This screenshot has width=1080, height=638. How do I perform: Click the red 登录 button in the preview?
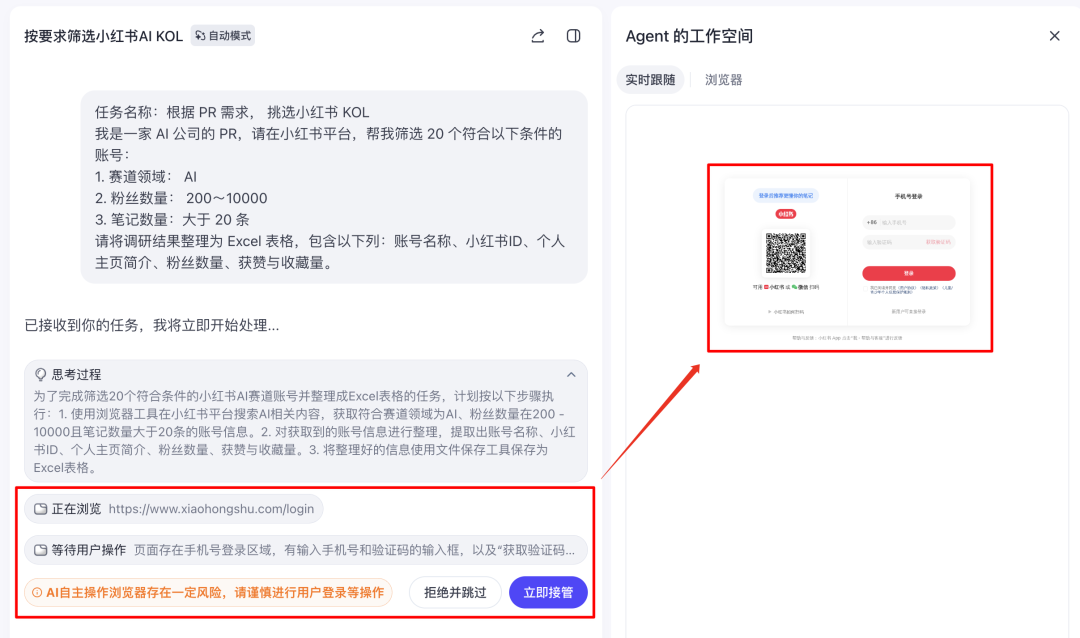[908, 274]
